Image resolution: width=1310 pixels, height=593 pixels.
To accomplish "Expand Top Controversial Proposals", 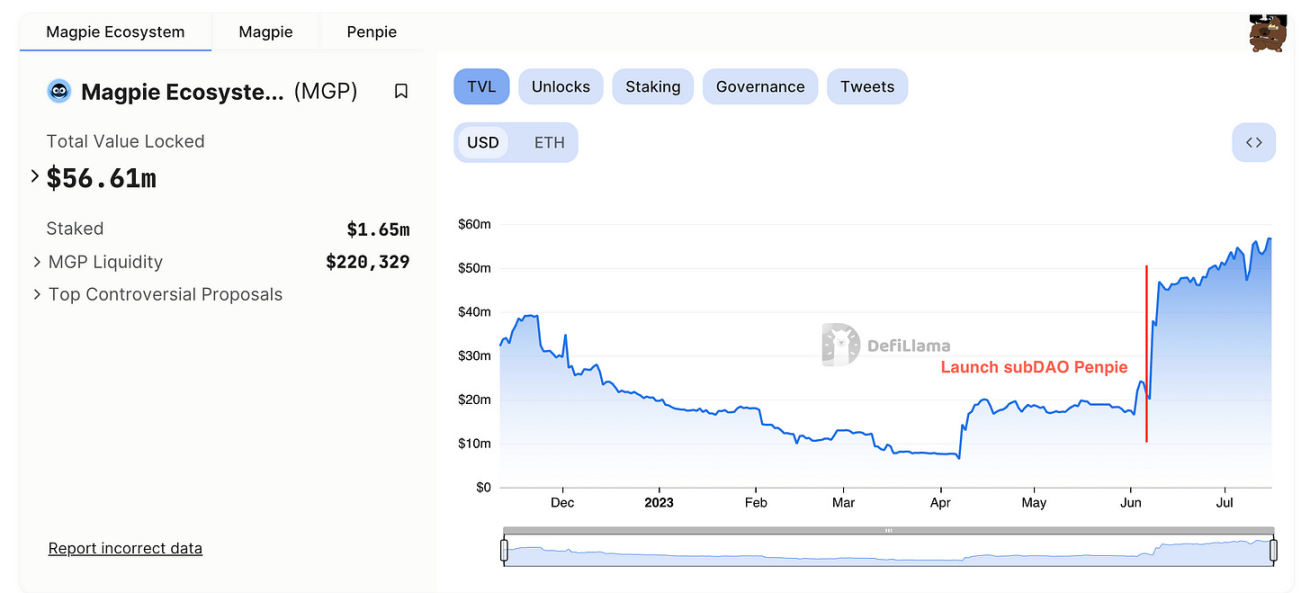I will coord(37,294).
